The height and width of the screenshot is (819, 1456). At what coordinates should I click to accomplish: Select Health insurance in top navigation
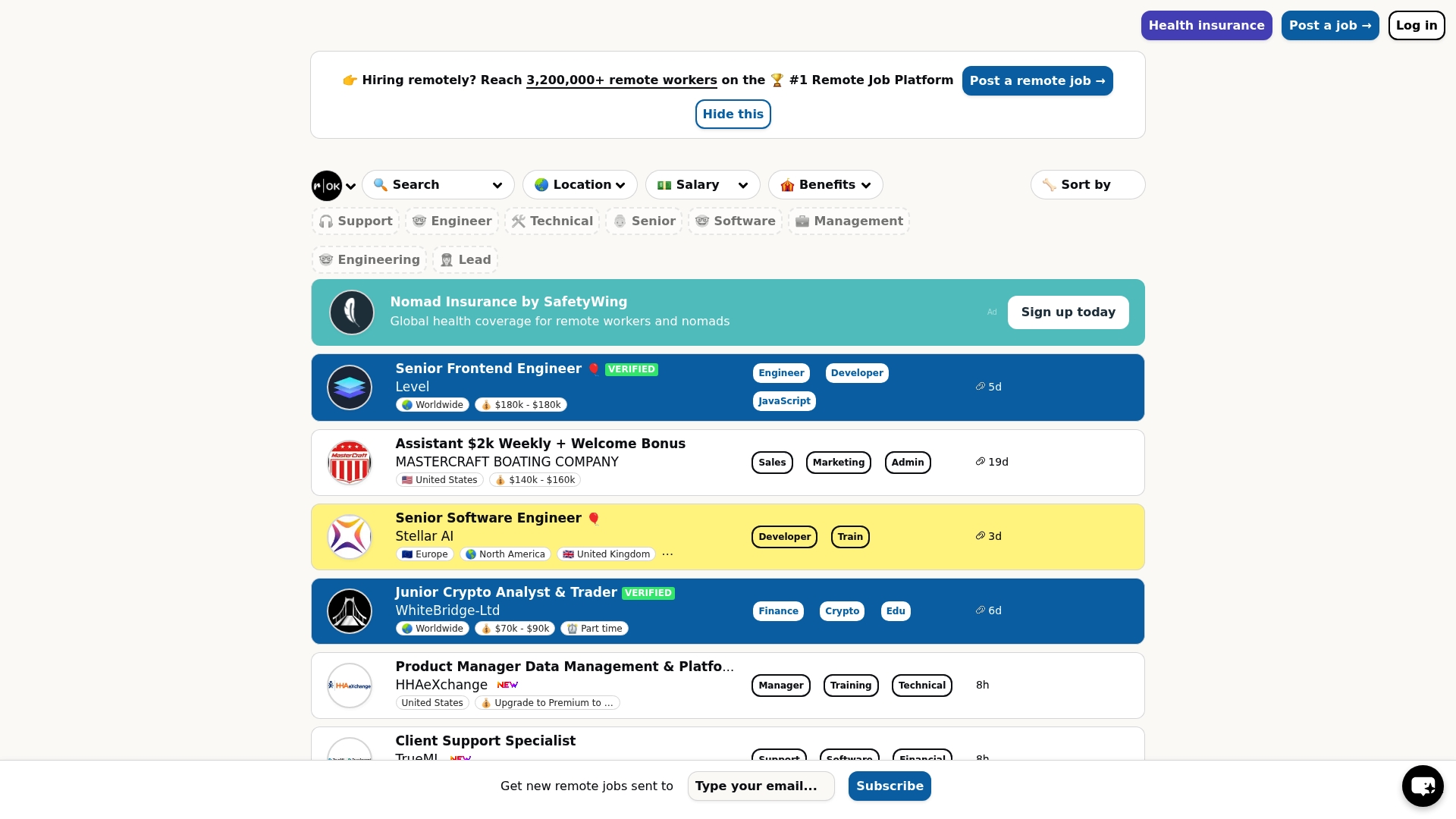point(1206,25)
